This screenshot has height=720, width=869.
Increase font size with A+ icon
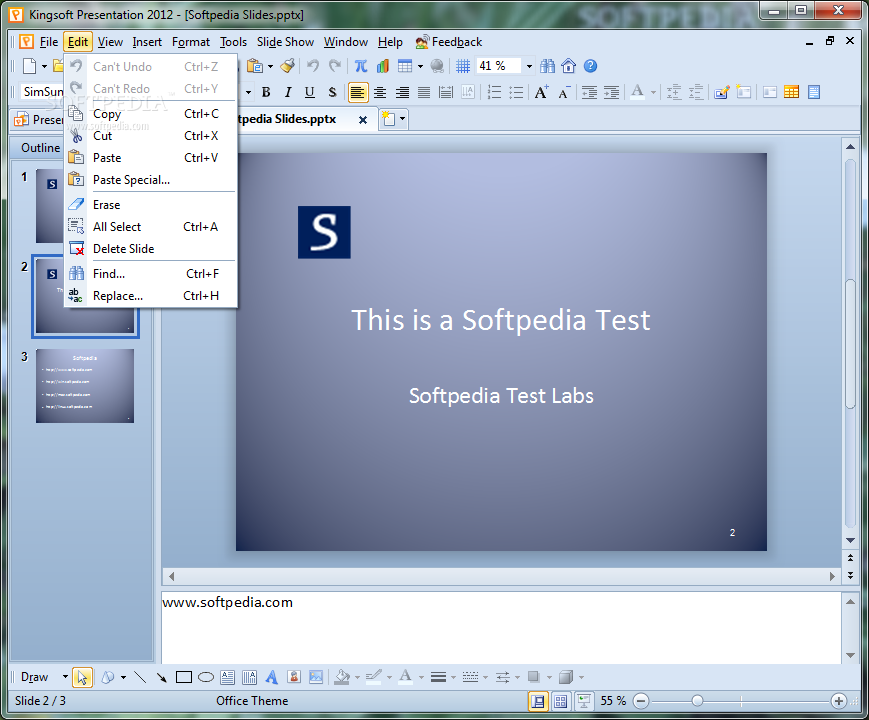coord(541,92)
